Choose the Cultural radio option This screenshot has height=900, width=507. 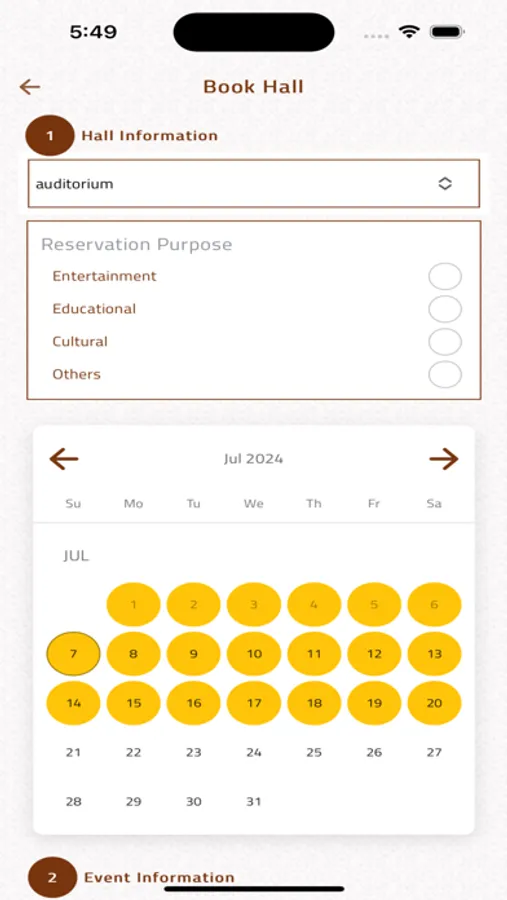[x=445, y=342]
